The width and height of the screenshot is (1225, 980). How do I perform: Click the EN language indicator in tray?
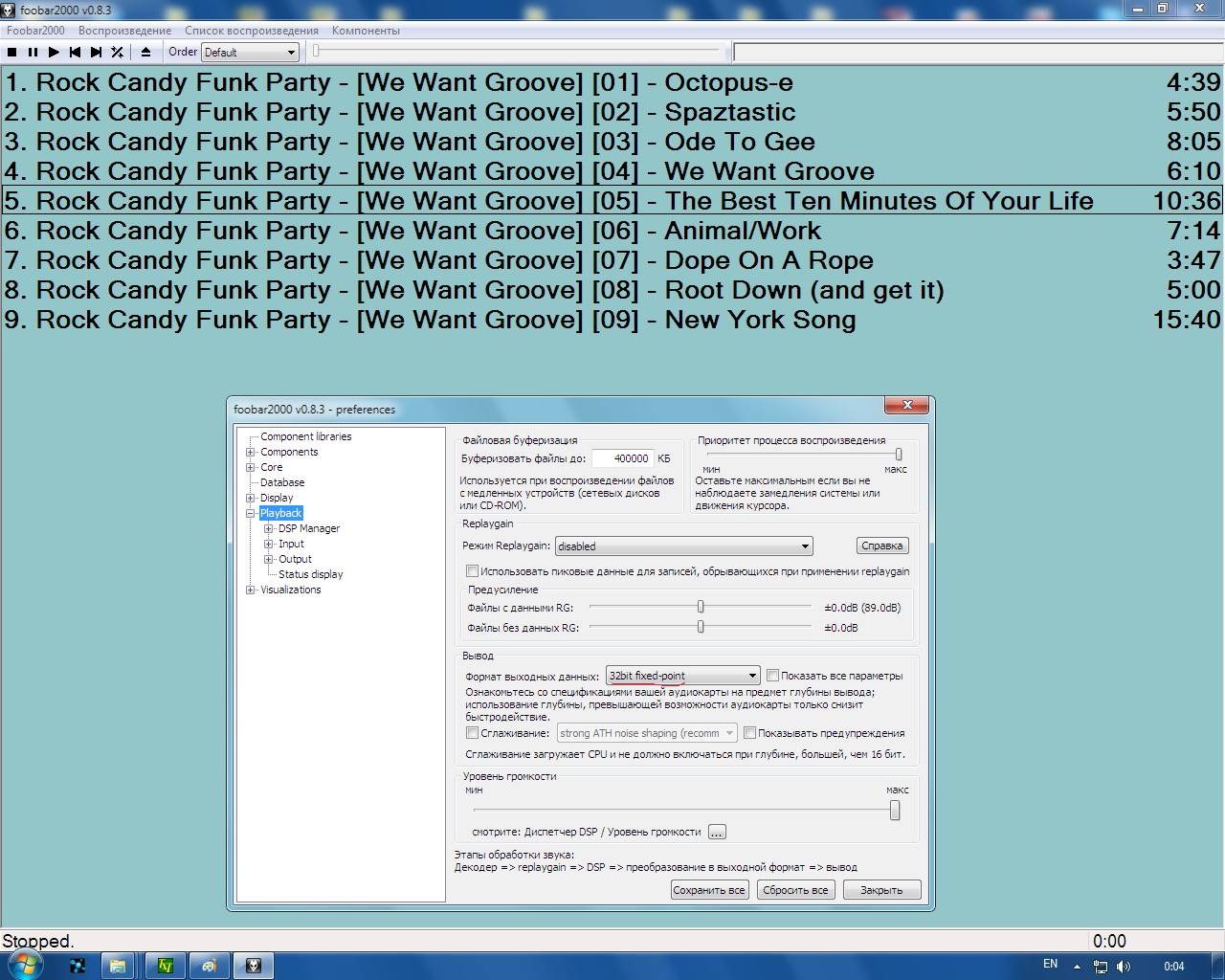point(1050,965)
